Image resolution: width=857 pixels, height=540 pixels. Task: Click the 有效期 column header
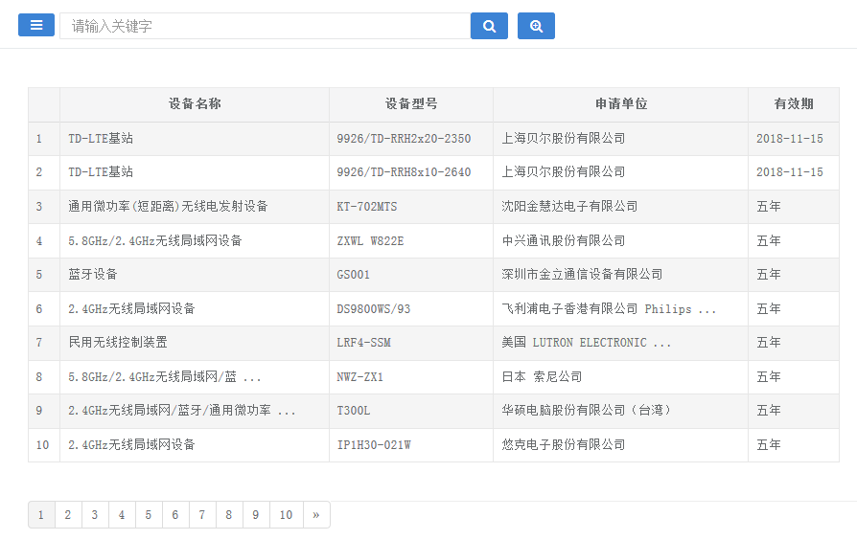pyautogui.click(x=793, y=104)
